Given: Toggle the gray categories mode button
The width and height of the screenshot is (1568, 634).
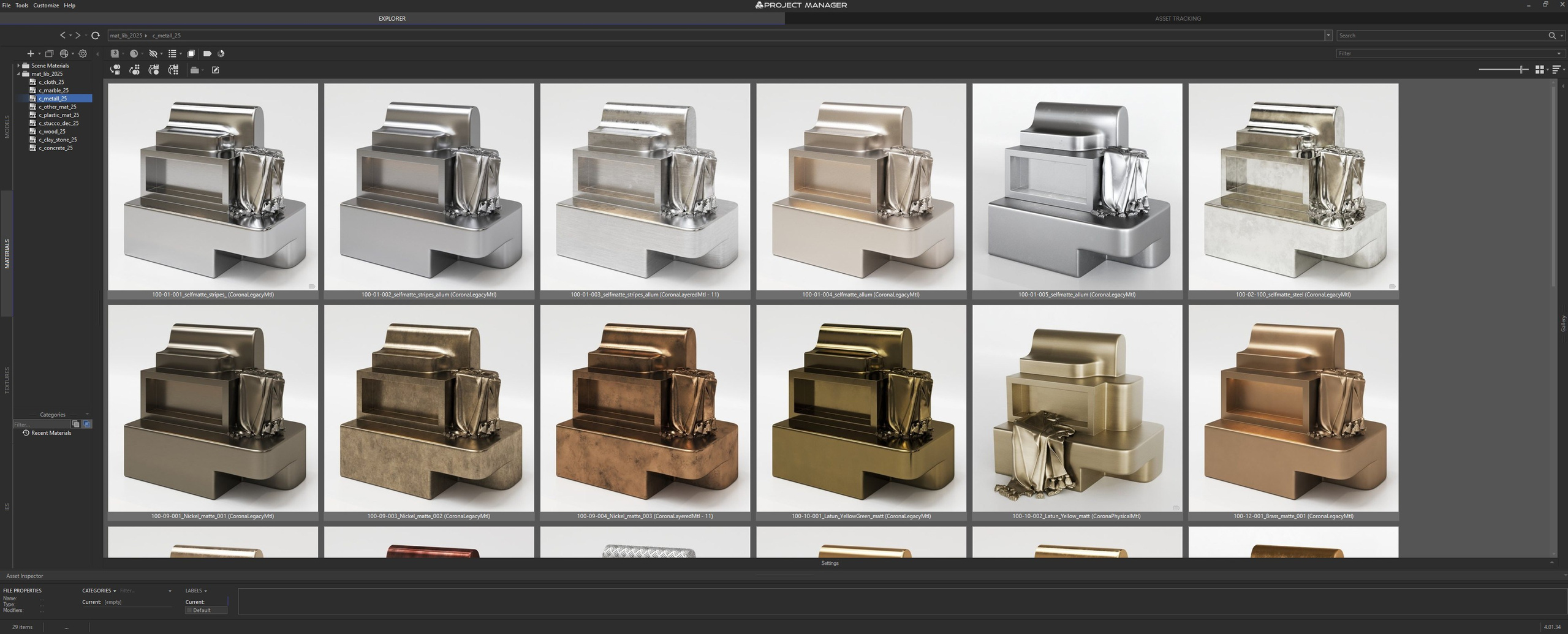Looking at the screenshot, I should [x=76, y=424].
